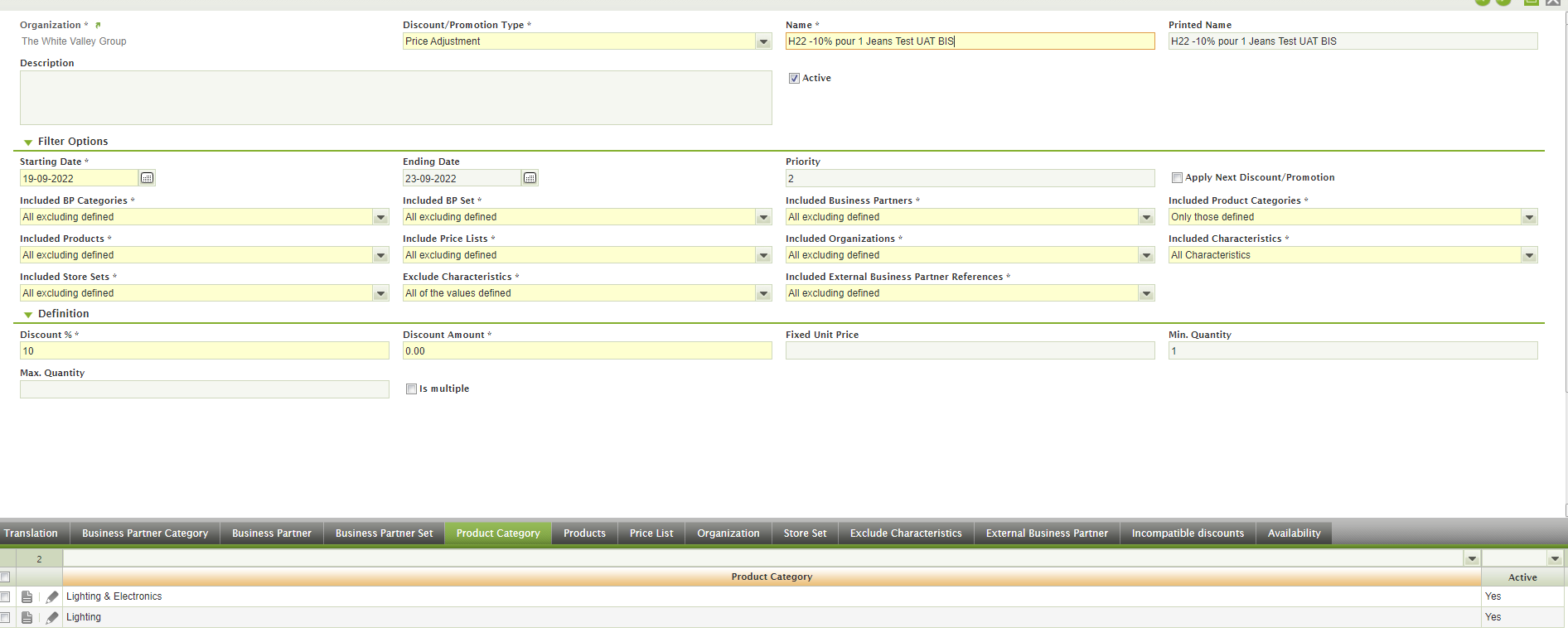Click pencil edit icon on Lighting row
The image size is (1568, 642).
point(52,617)
